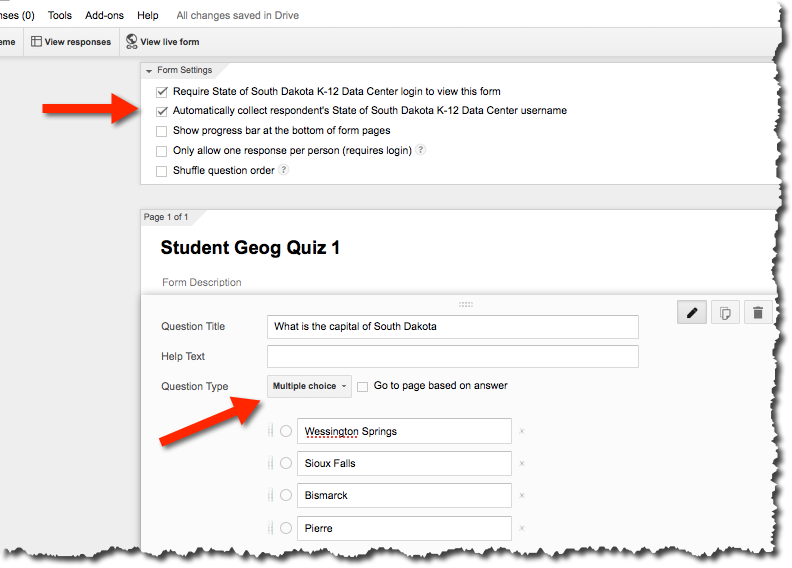Select the Wessington Springs radio button
This screenshot has height=568, width=792.
point(286,431)
